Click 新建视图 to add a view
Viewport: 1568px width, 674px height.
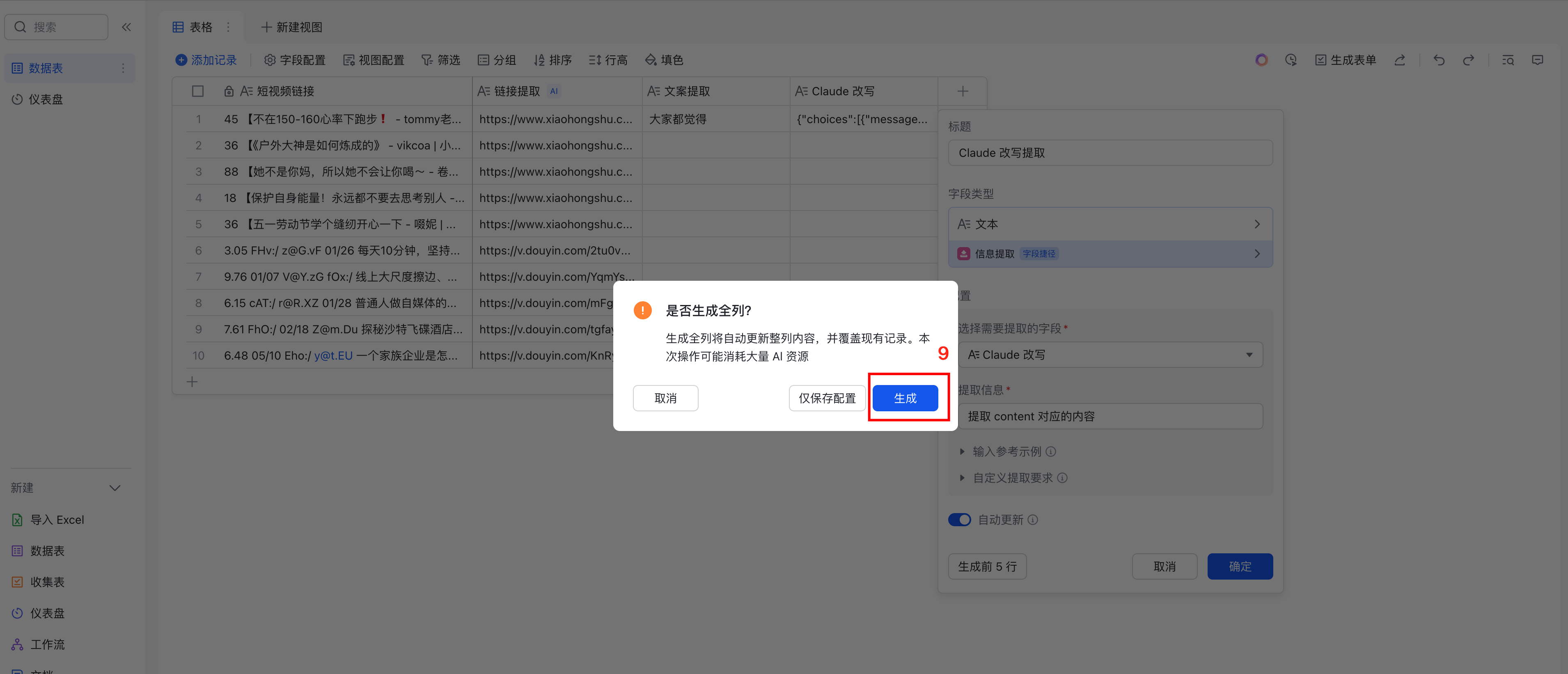point(292,28)
